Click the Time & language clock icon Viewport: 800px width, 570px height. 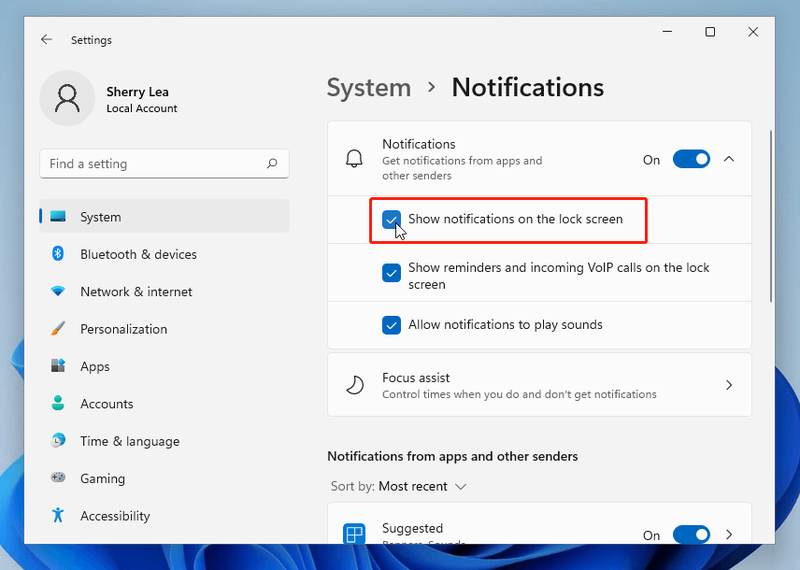58,440
